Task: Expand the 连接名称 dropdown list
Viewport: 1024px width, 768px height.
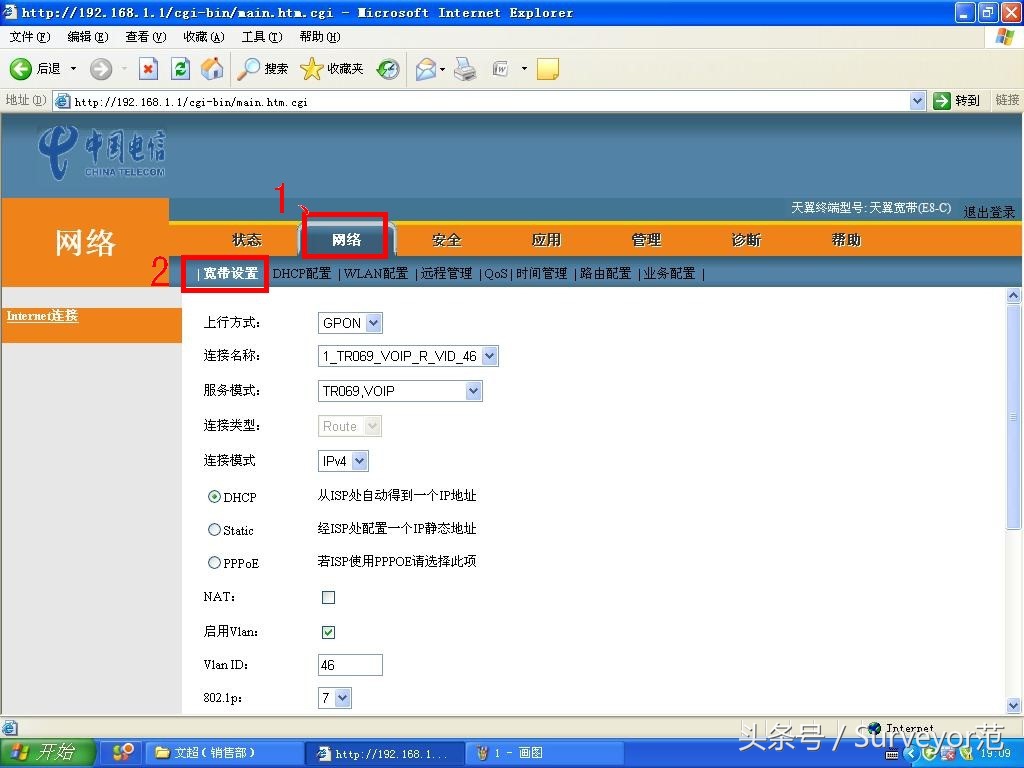Action: tap(489, 355)
